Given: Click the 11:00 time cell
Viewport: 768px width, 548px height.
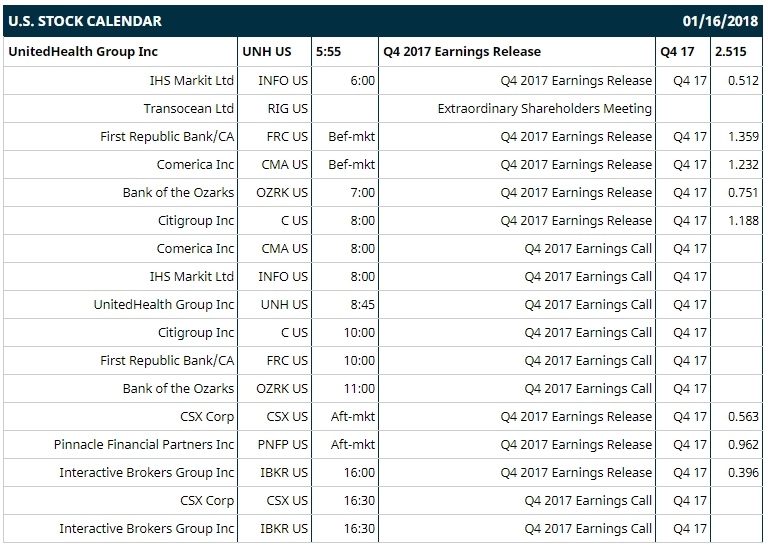Looking at the screenshot, I should (x=359, y=388).
